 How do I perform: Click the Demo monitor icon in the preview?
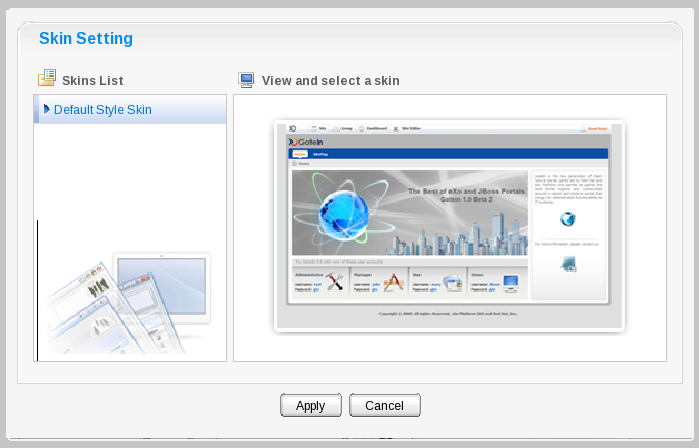[x=510, y=283]
